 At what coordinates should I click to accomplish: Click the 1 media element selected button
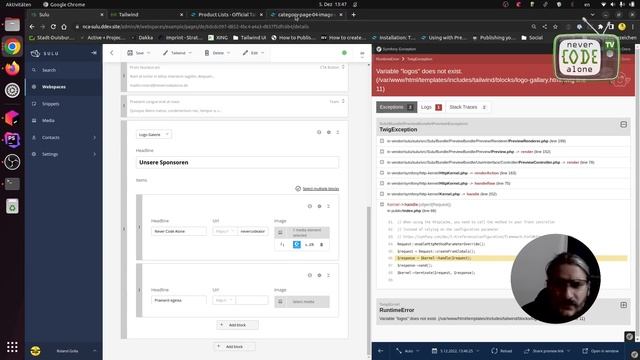302,232
